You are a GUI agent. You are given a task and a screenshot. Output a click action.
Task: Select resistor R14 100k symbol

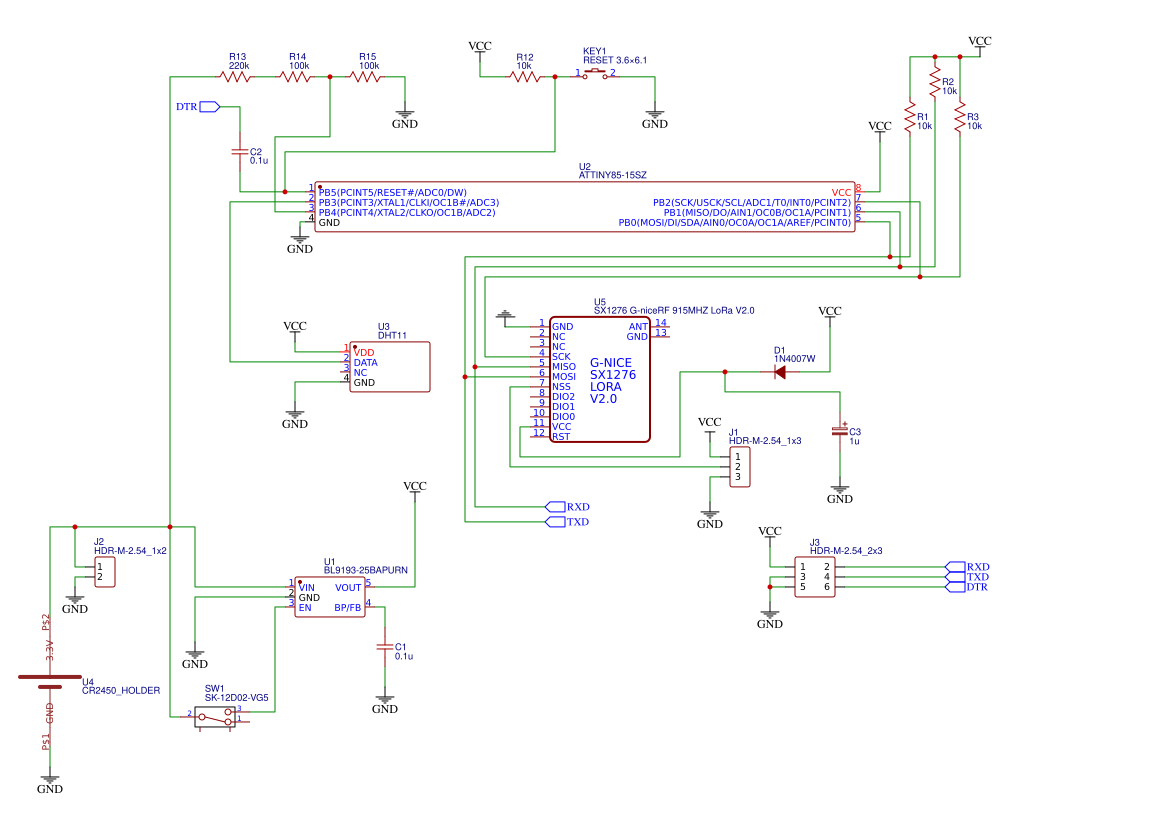295,77
